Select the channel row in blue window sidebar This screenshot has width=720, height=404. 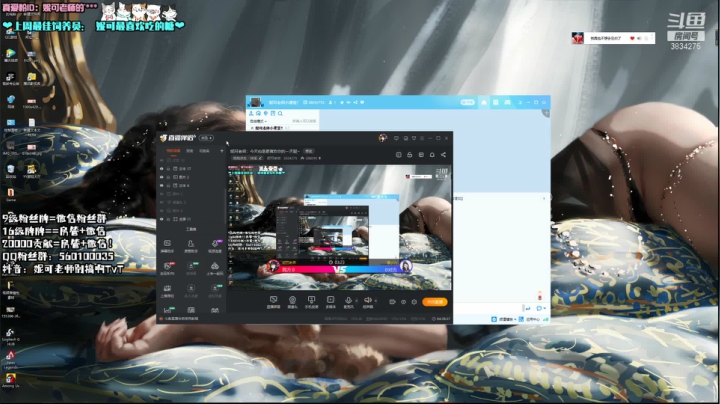[x=283, y=128]
